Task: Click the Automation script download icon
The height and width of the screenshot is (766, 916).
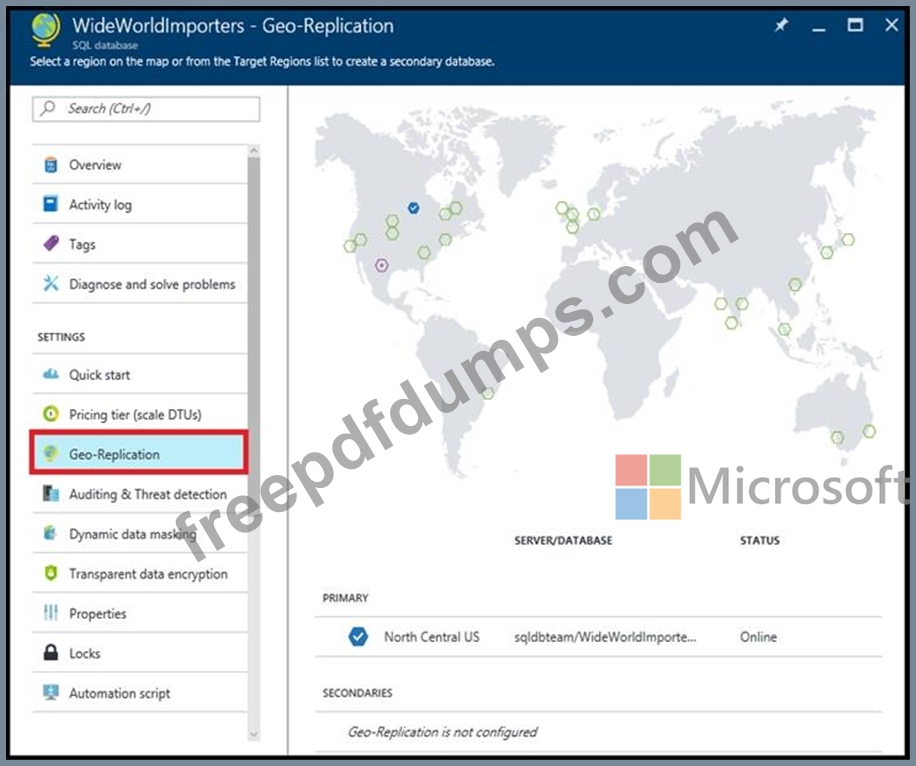Action: 51,692
